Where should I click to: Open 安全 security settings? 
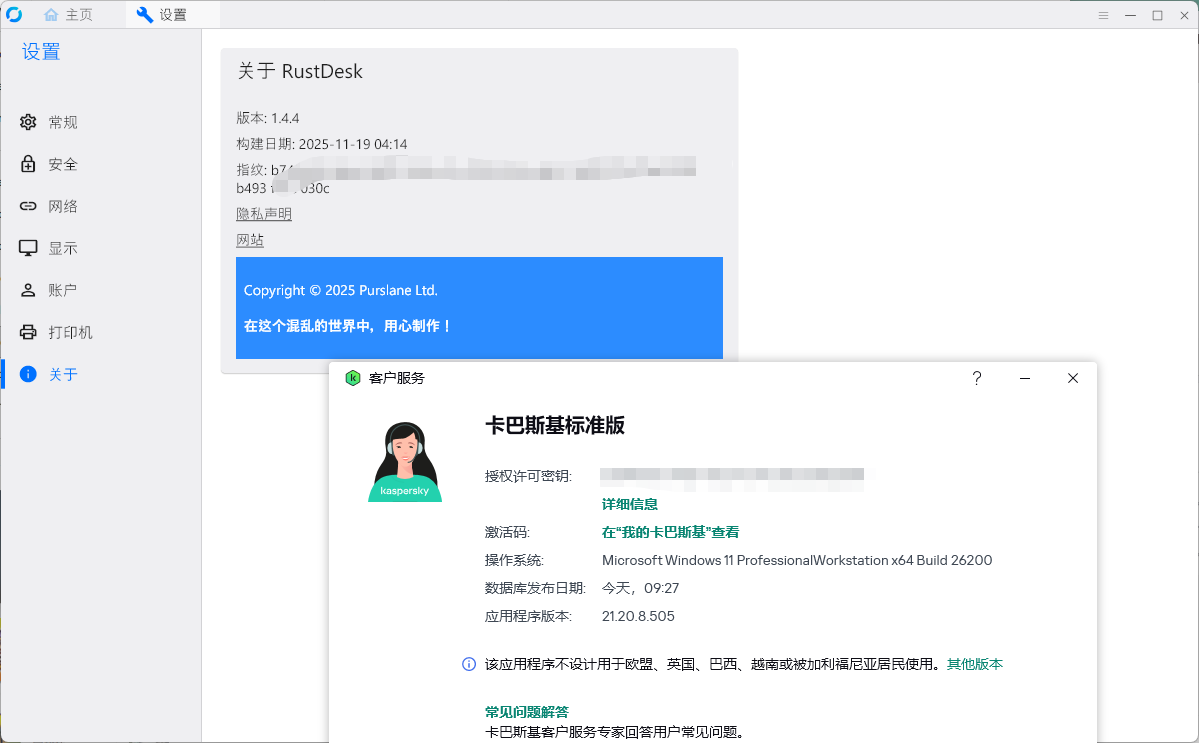[63, 164]
